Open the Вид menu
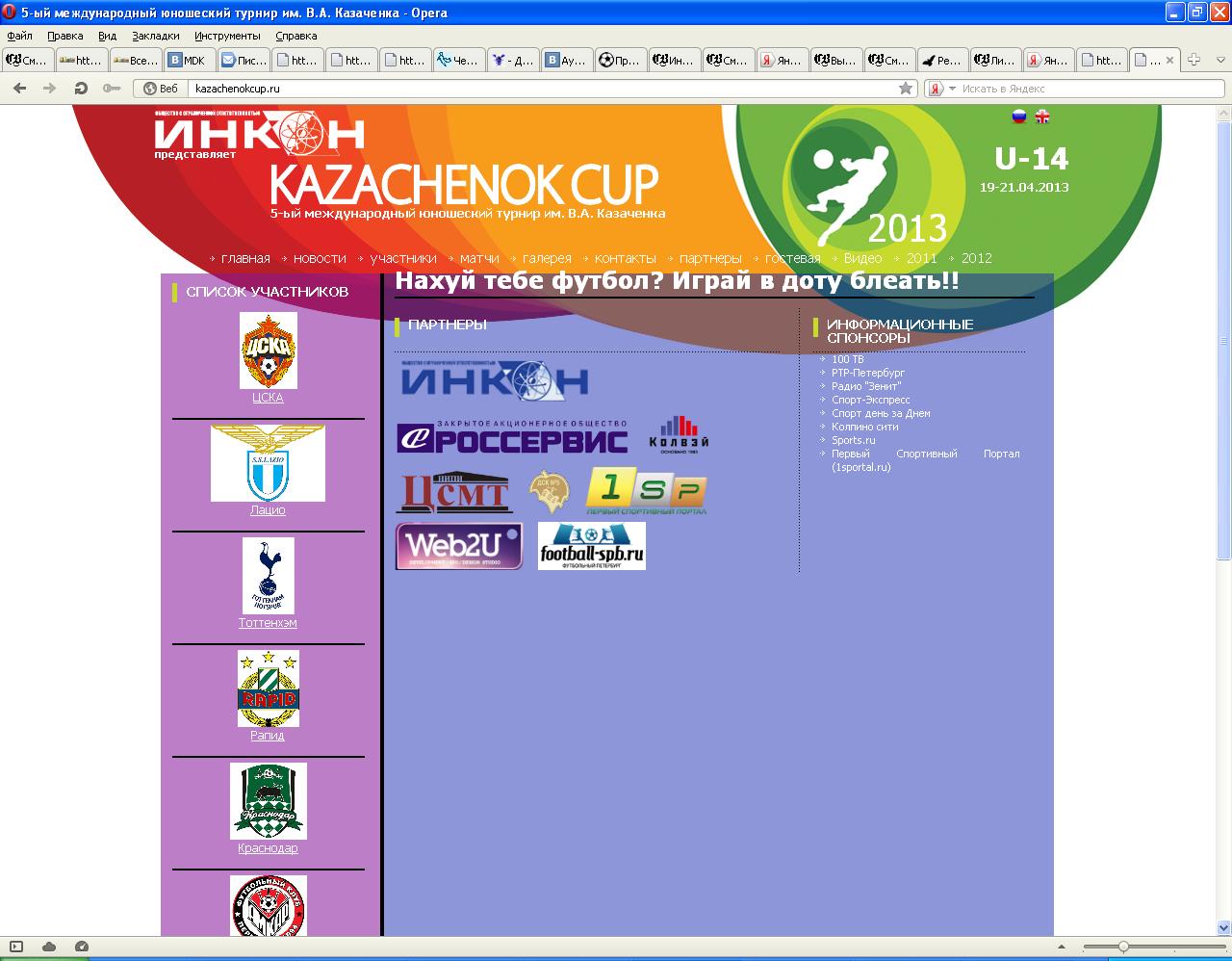The height and width of the screenshot is (961, 1232). point(107,36)
